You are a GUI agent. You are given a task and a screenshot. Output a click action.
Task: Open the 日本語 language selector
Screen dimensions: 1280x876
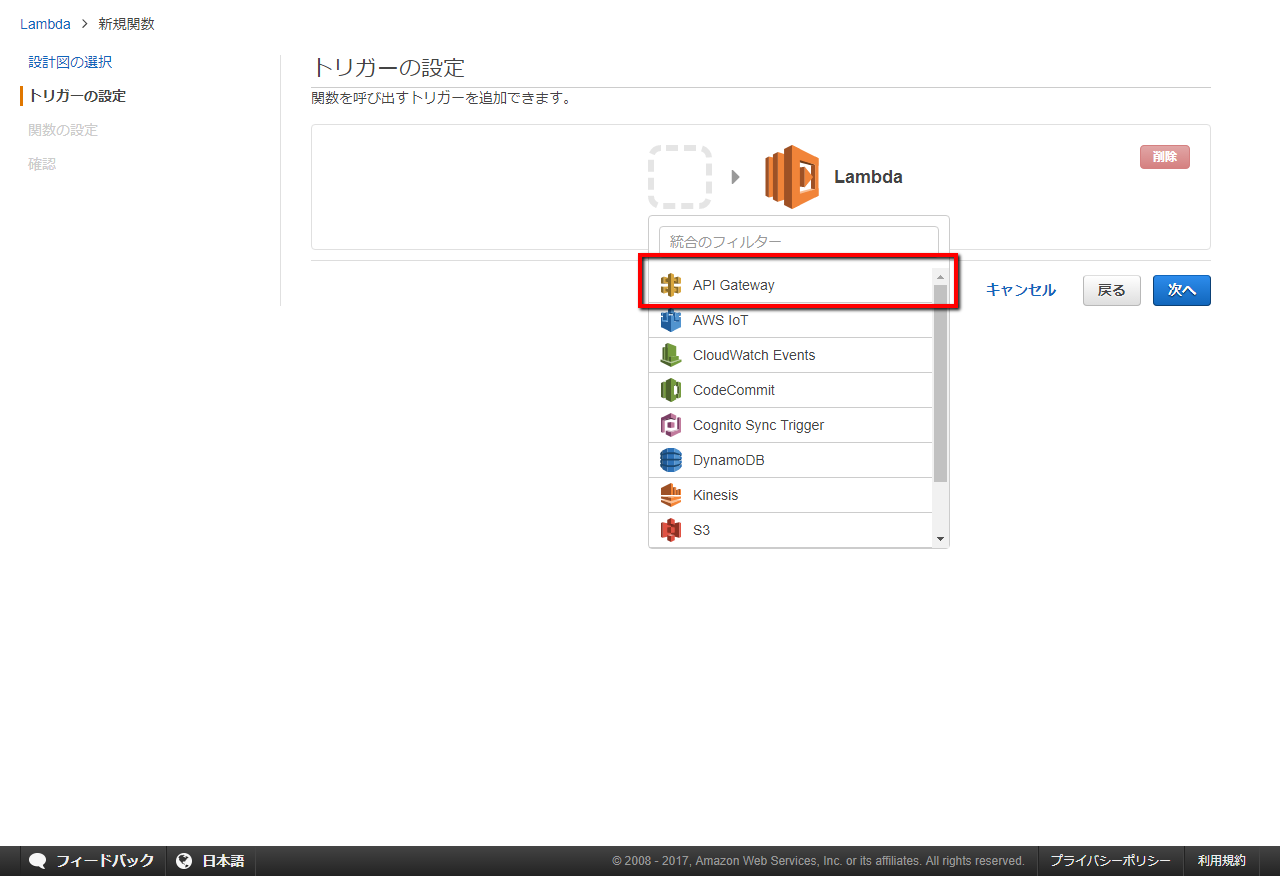211,861
